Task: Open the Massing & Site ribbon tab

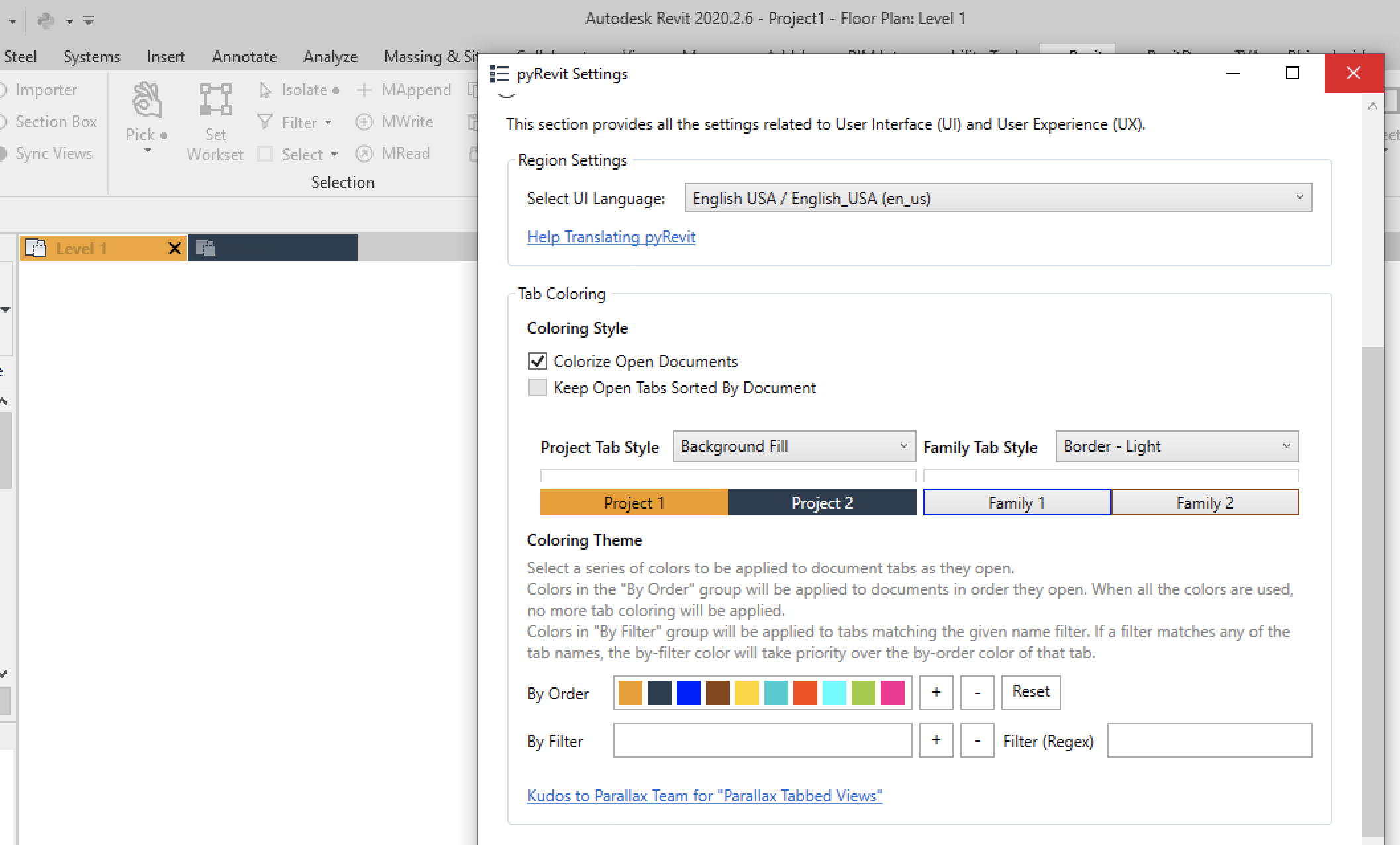Action: pos(430,57)
